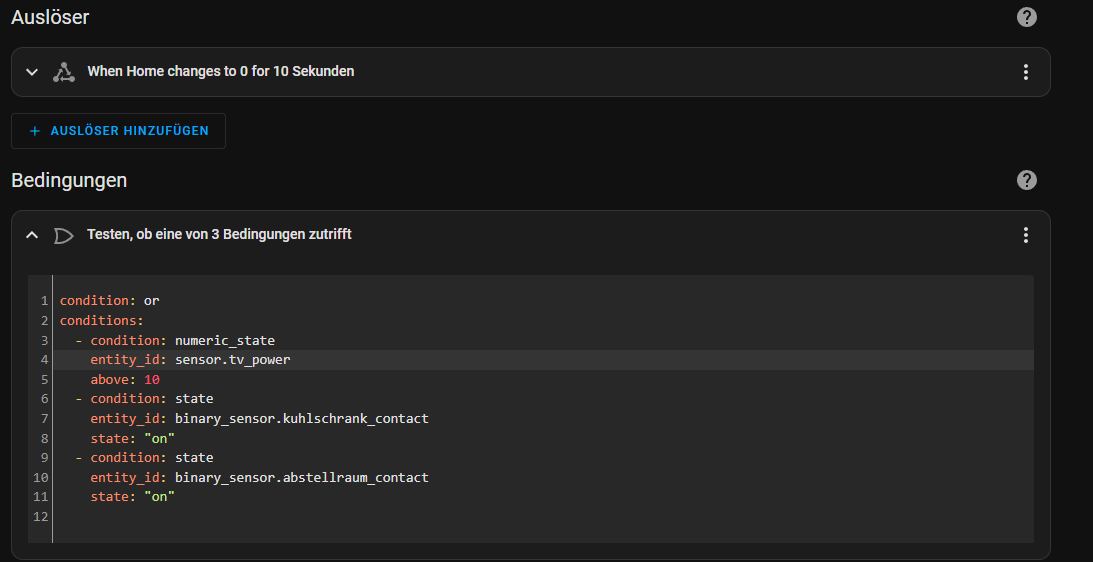This screenshot has width=1093, height=562.
Task: Open help for the Bedingungen section
Action: pyautogui.click(x=1026, y=181)
